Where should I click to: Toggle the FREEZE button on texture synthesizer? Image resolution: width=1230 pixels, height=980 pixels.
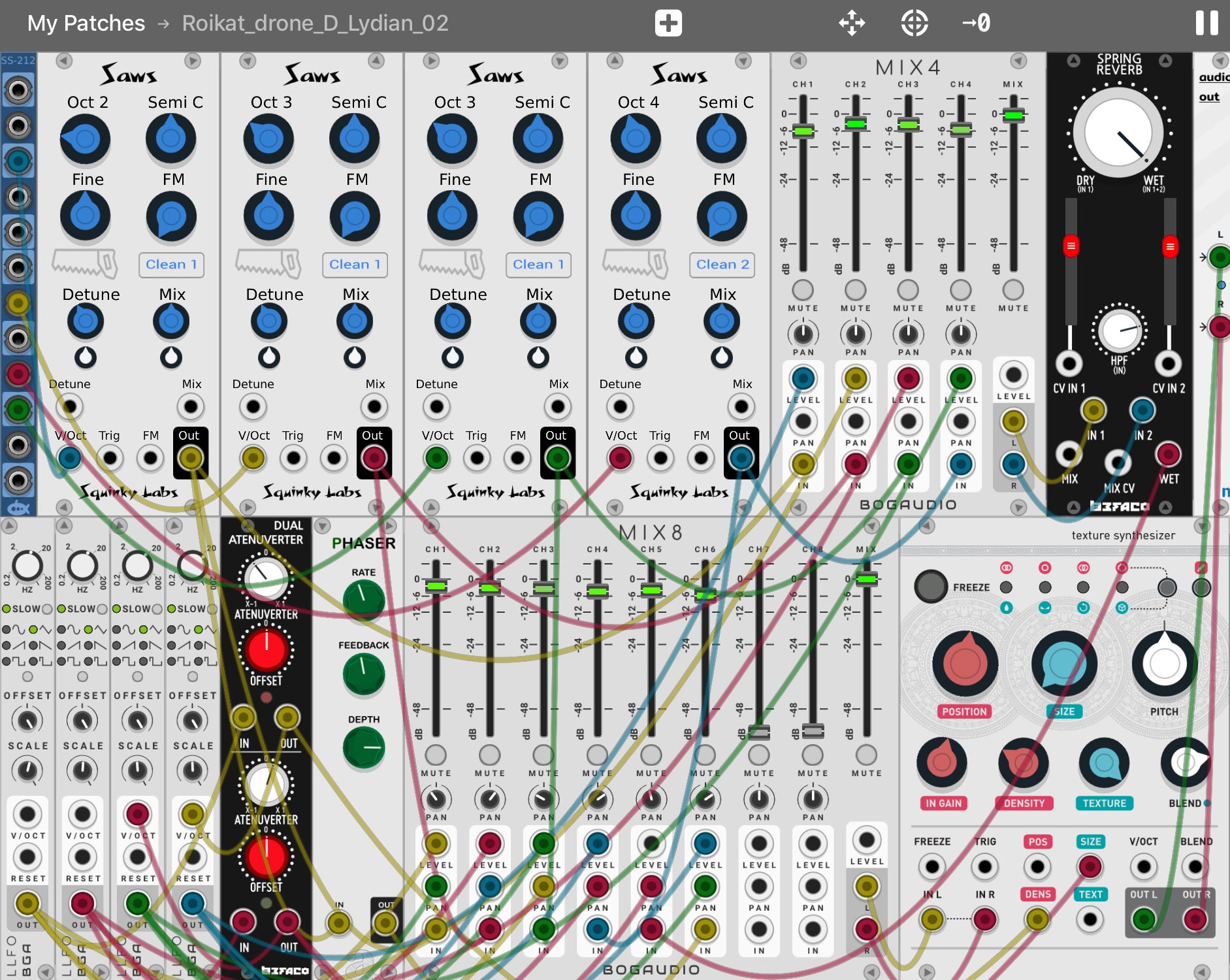point(931,586)
